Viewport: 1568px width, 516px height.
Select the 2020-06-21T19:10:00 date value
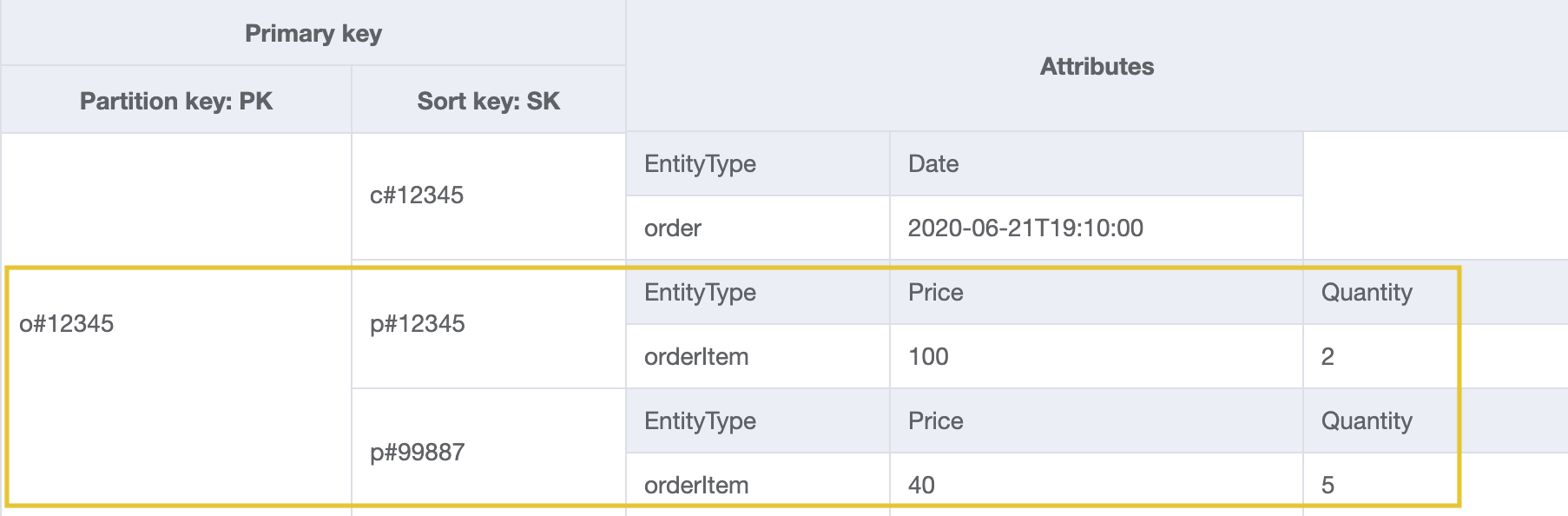coord(1025,228)
